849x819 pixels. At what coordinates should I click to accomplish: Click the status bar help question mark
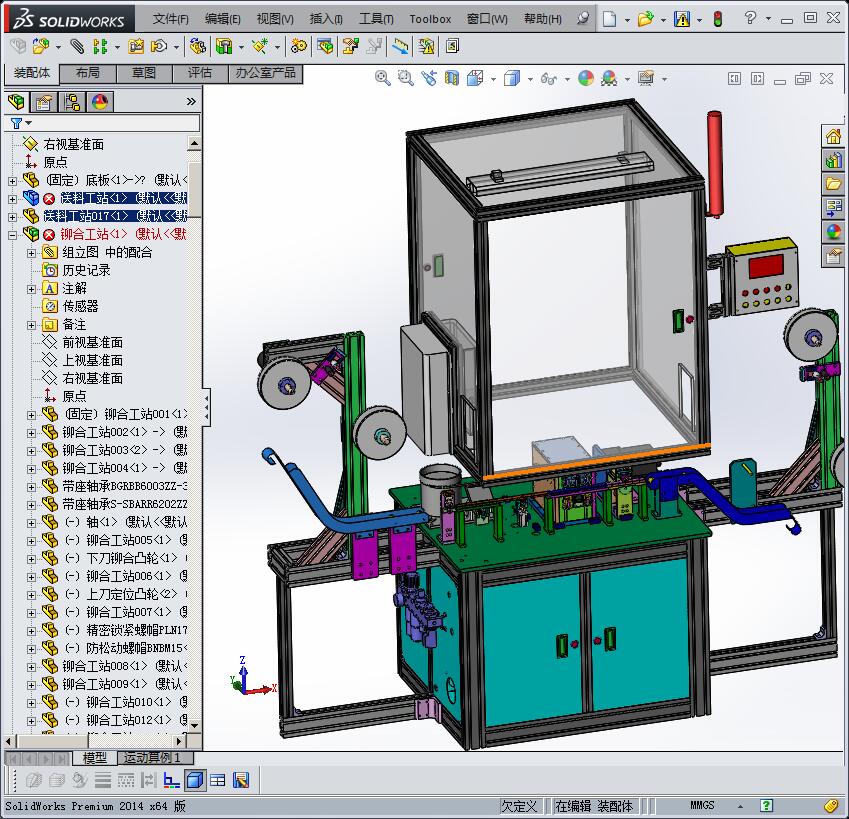coord(766,805)
